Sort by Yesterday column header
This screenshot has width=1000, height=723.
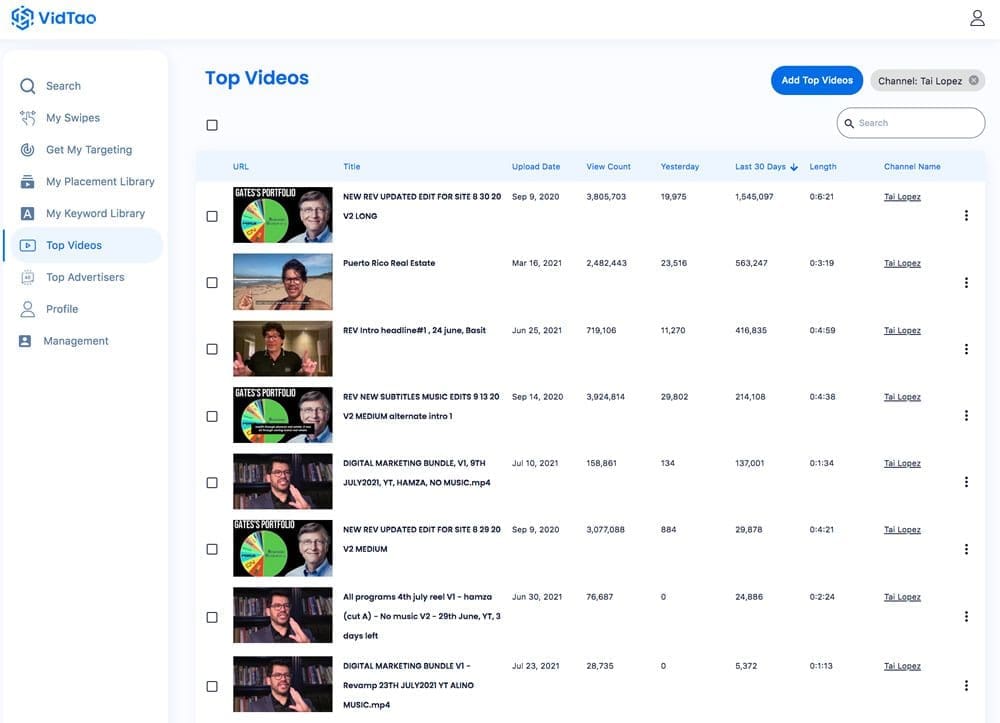pyautogui.click(x=680, y=167)
